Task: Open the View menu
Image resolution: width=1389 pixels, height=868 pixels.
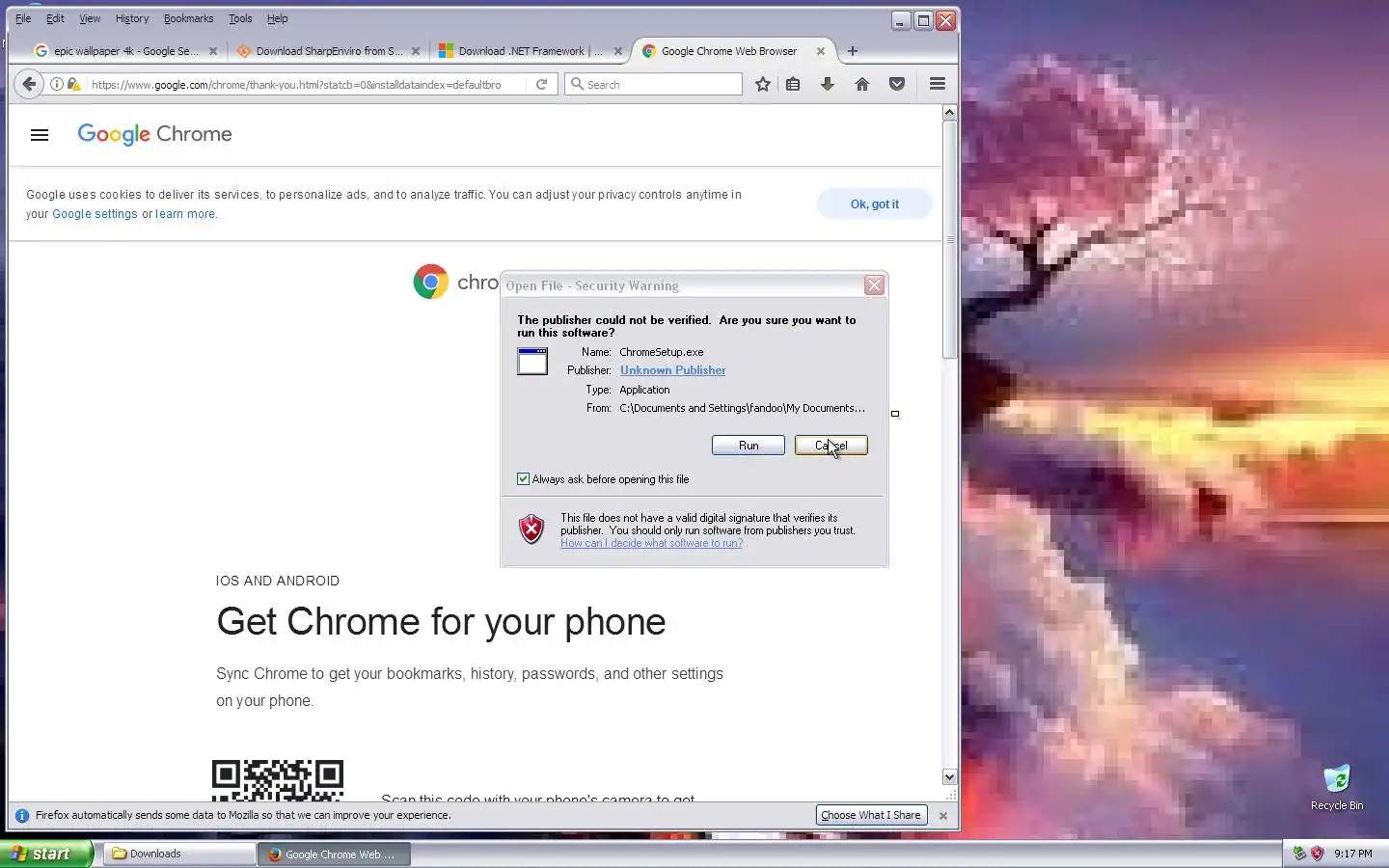Action: [90, 18]
